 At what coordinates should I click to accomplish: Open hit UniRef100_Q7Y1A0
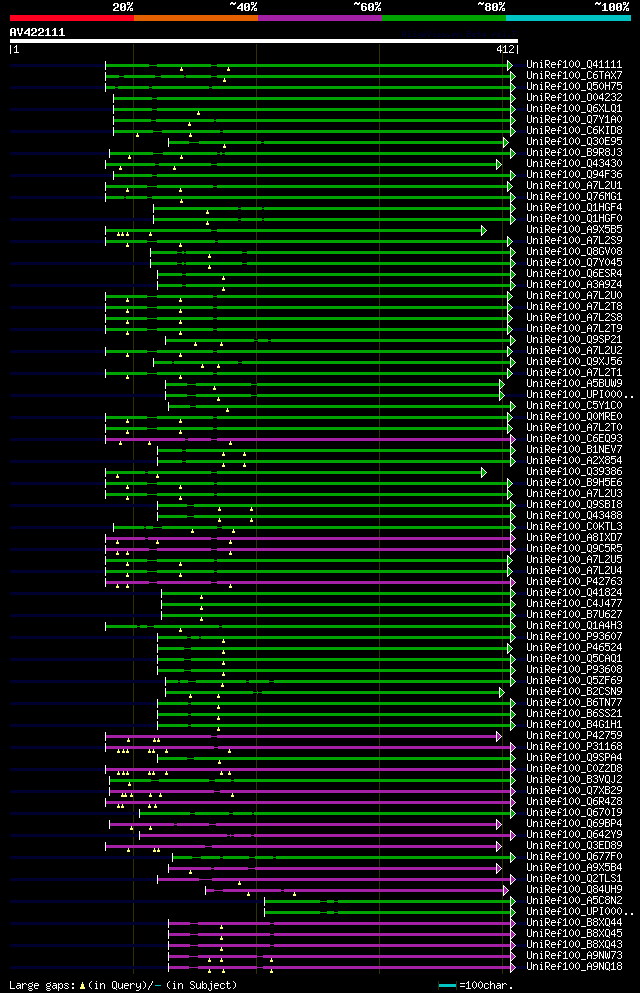coord(574,120)
